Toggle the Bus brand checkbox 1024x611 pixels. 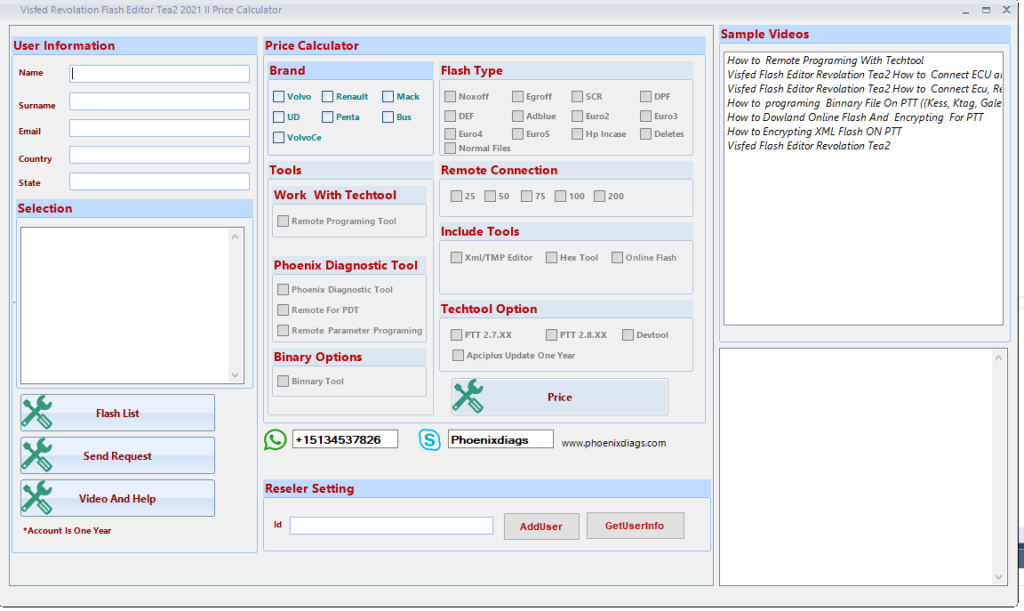point(388,117)
